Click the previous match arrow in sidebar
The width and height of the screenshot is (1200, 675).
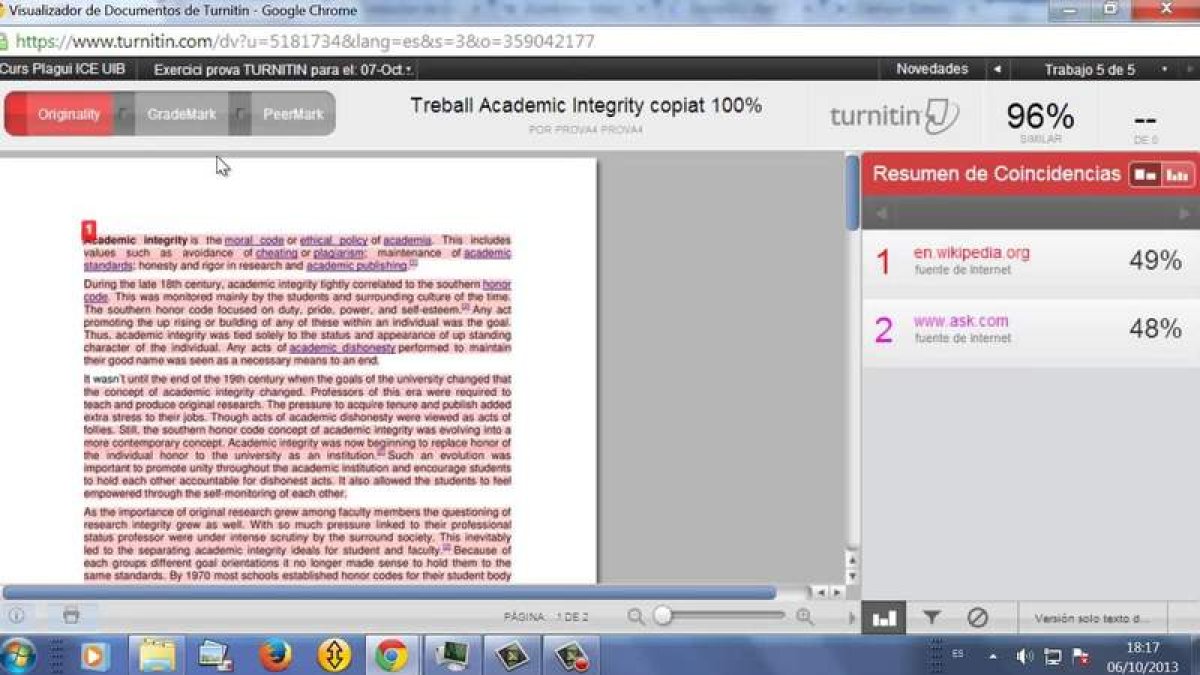pos(881,213)
